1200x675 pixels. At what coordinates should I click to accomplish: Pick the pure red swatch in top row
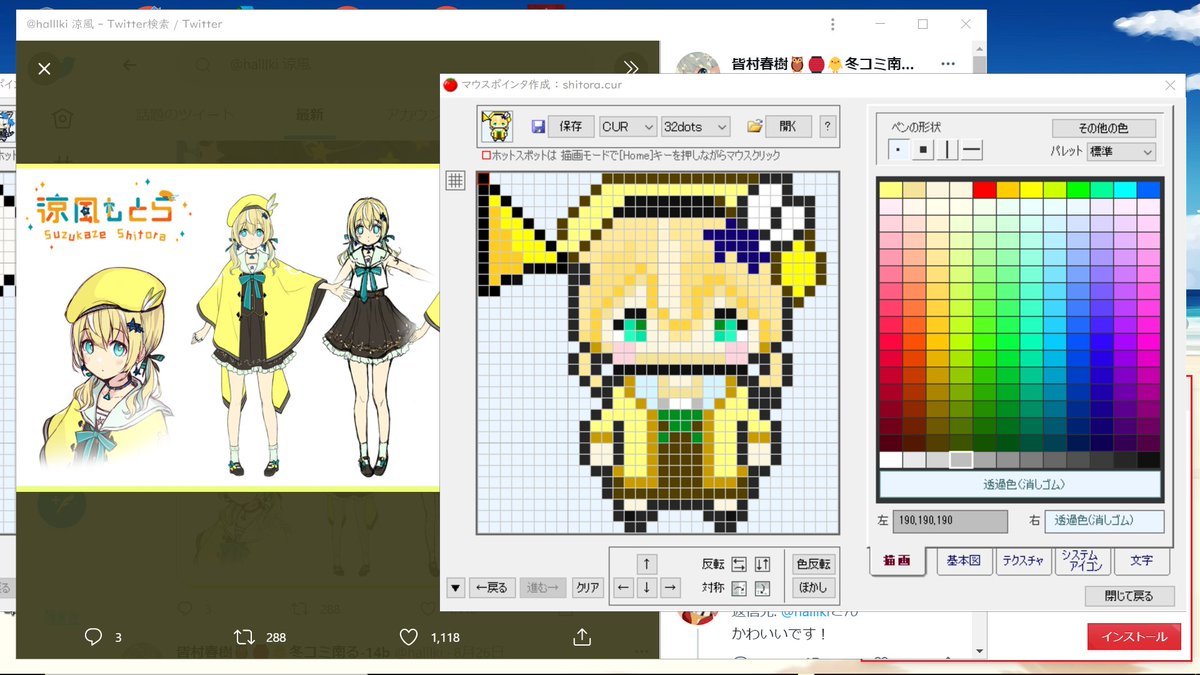tap(984, 189)
